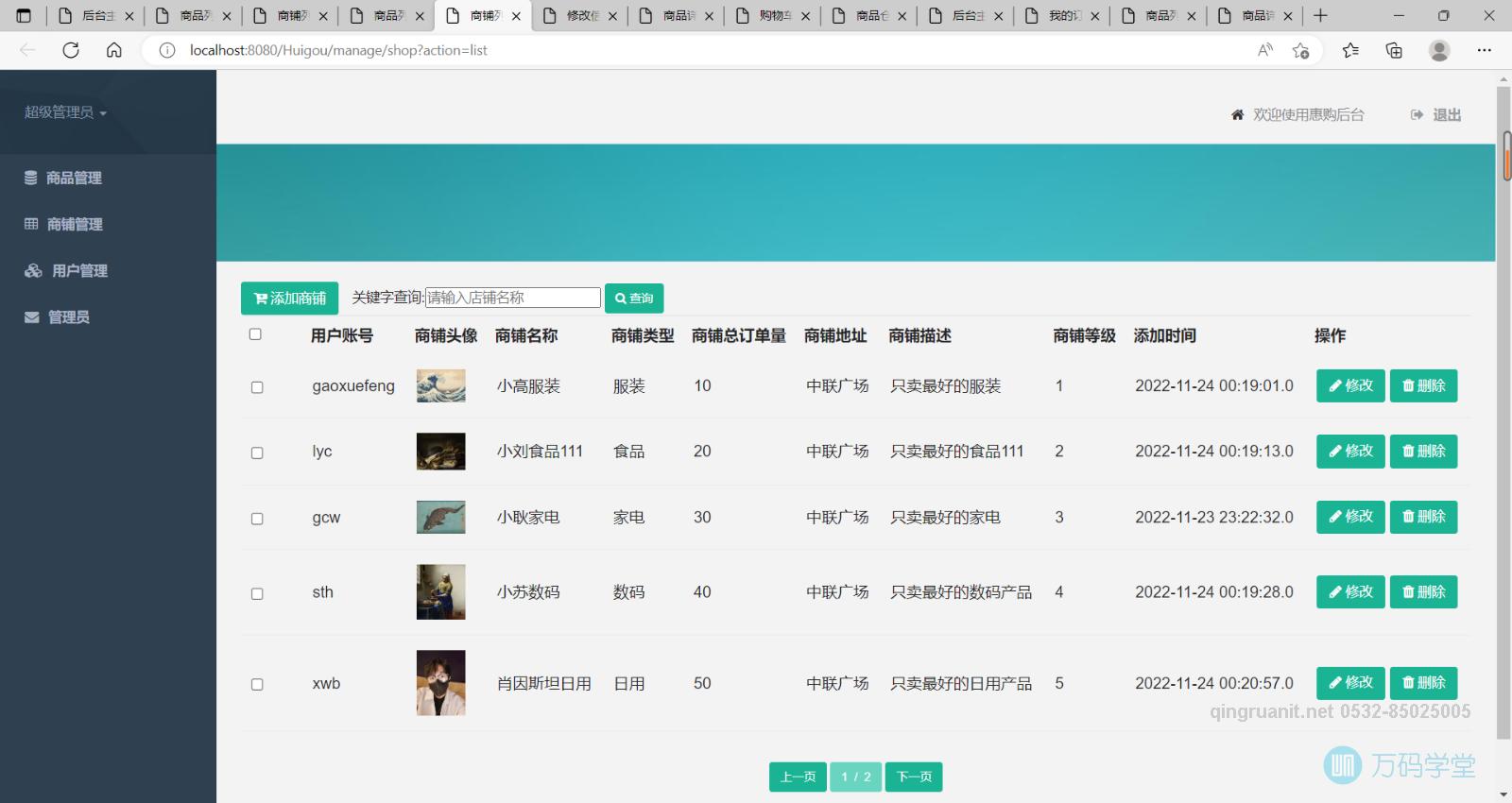The height and width of the screenshot is (803, 1512).
Task: Go to next page with 下一页
Action: 914,777
